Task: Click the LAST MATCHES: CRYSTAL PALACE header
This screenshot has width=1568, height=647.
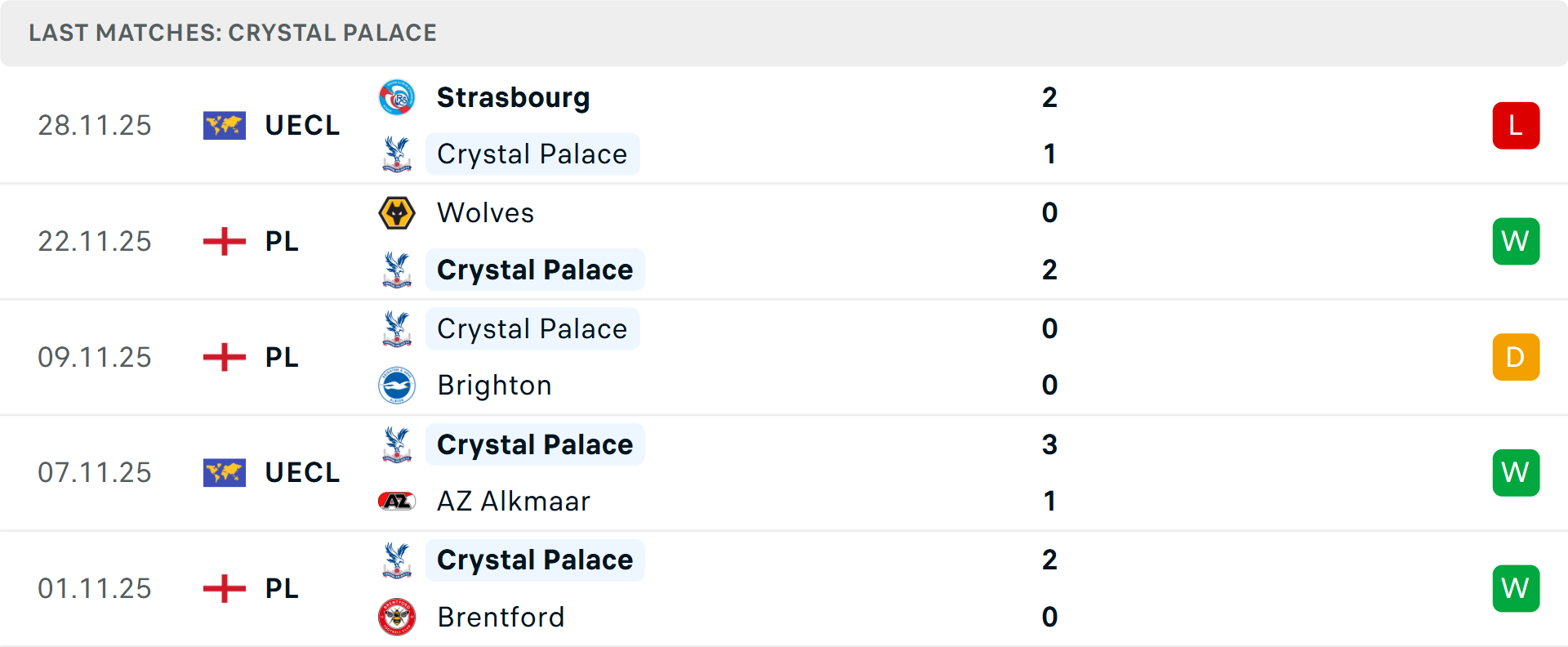Action: [233, 33]
